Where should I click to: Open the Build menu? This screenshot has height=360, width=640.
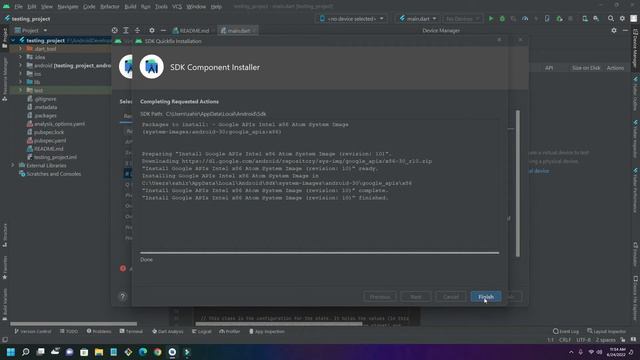[x=130, y=7]
